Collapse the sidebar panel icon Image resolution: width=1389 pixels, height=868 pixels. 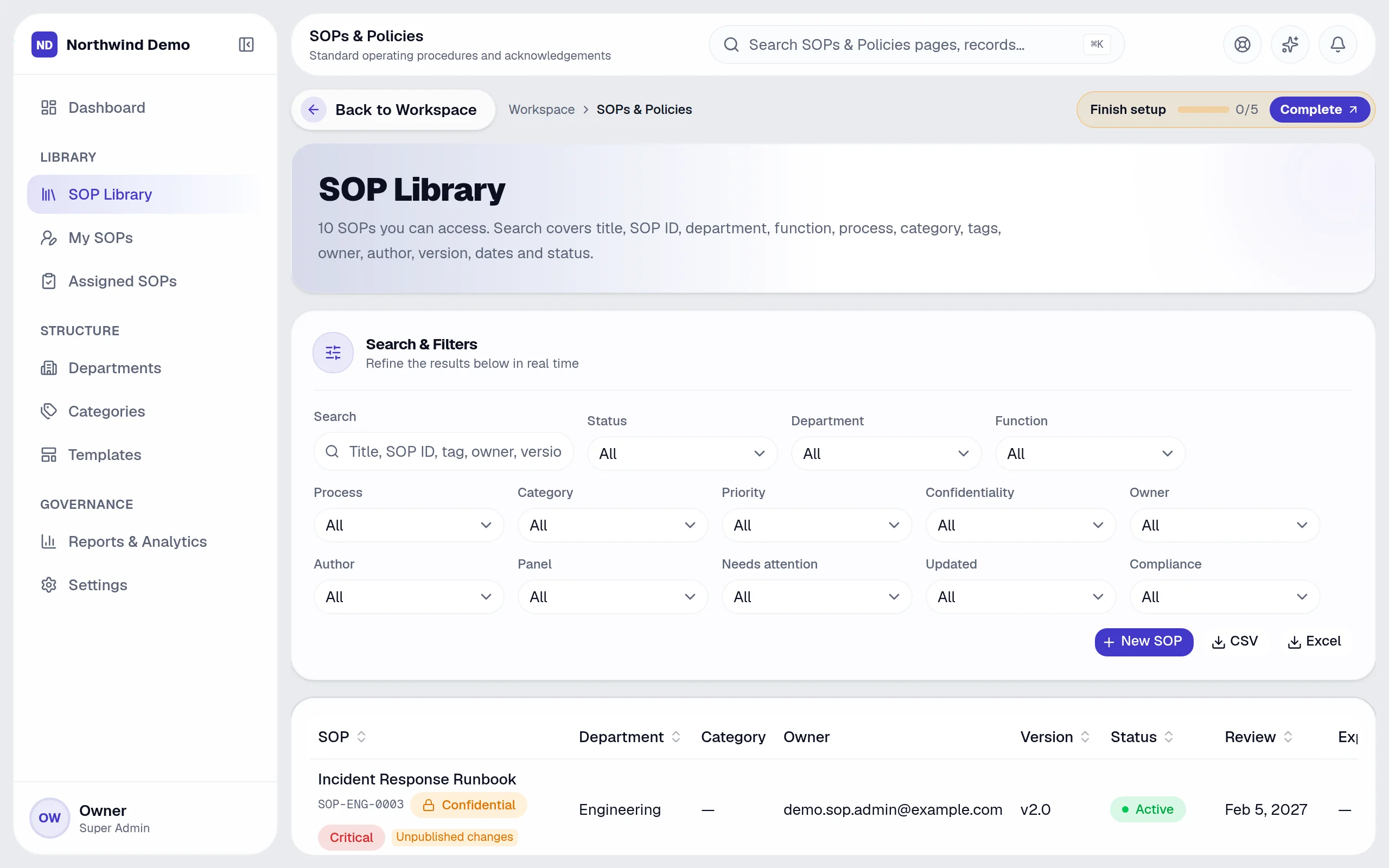pyautogui.click(x=246, y=44)
